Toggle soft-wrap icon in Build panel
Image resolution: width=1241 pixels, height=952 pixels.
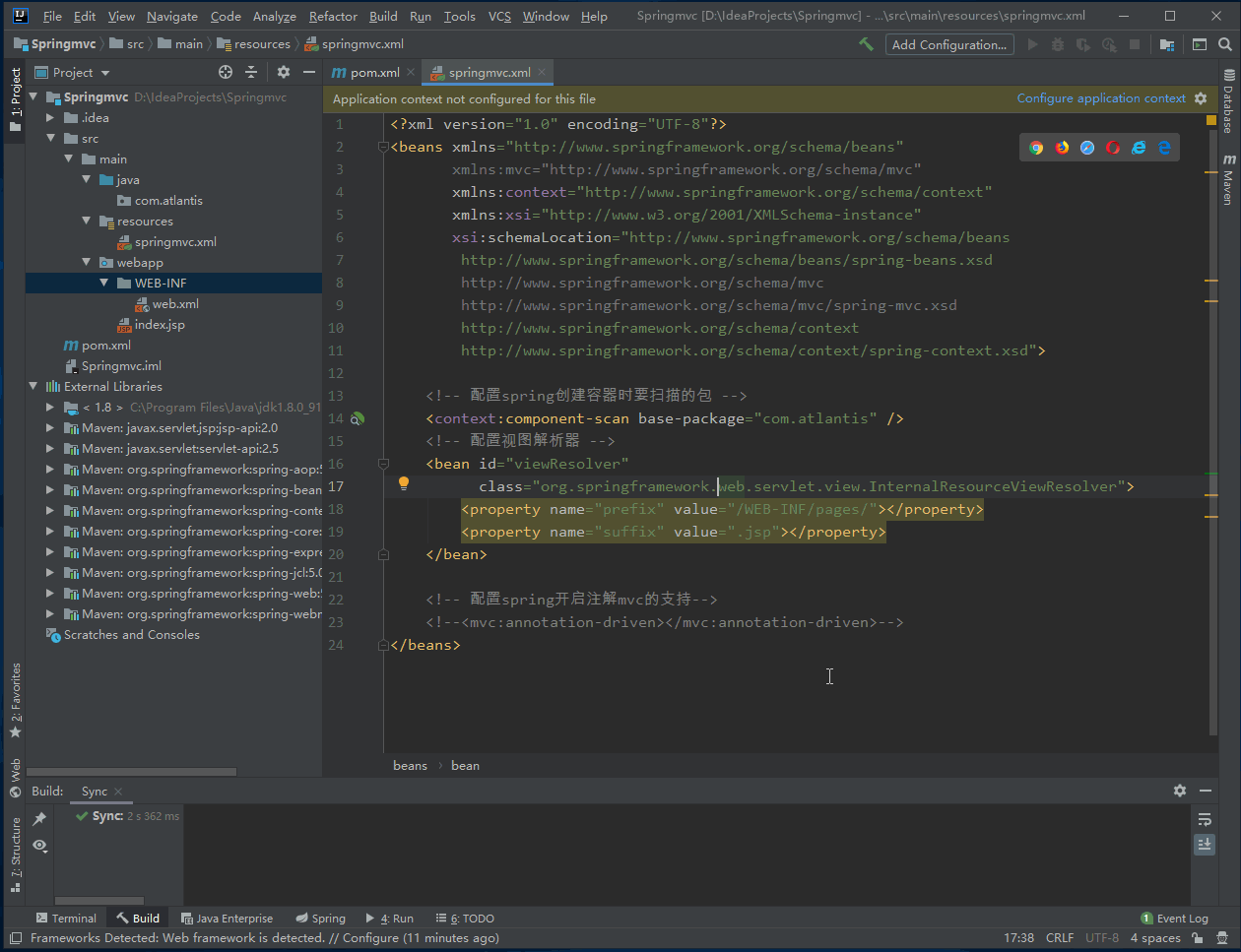click(x=1205, y=819)
